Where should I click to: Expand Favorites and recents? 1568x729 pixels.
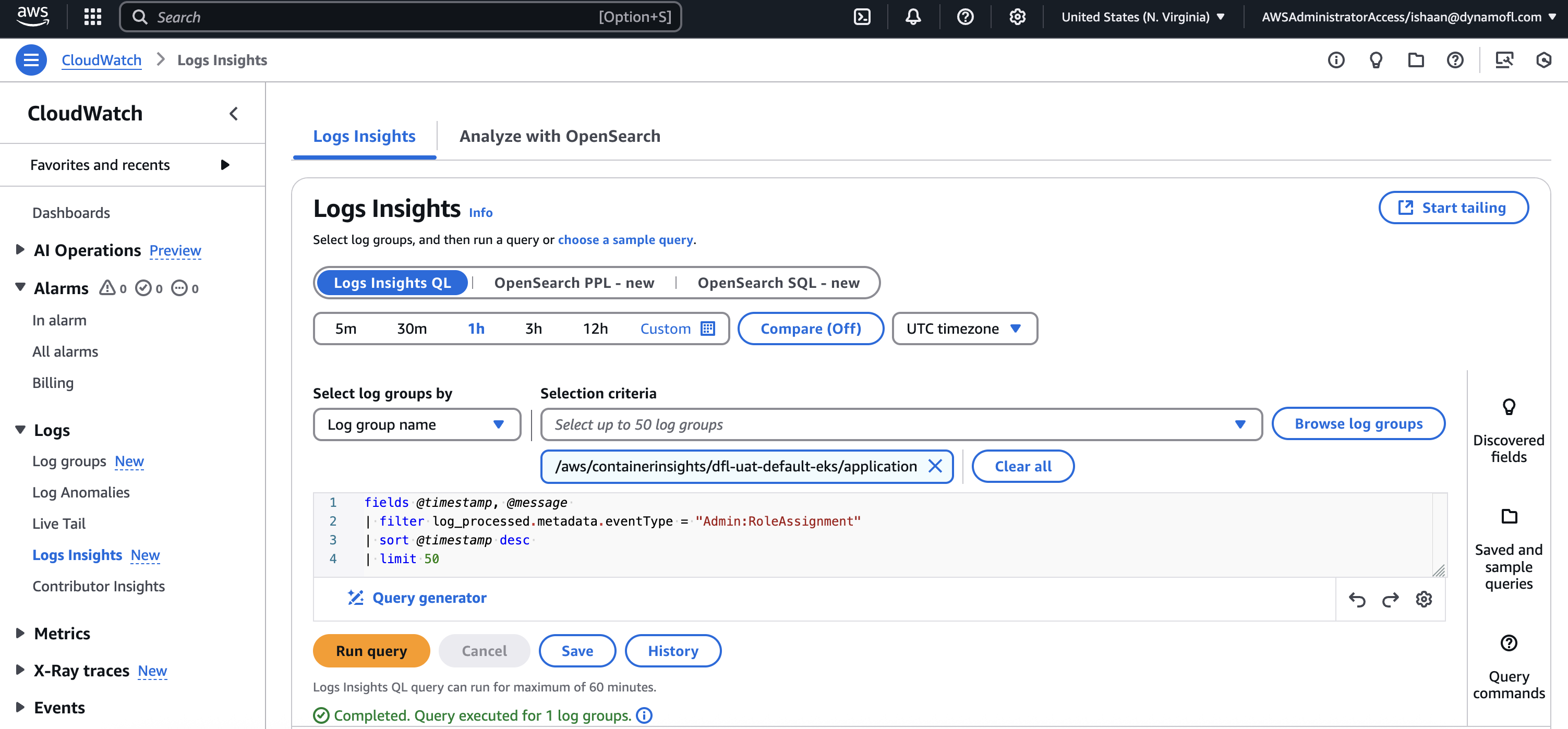[131, 165]
